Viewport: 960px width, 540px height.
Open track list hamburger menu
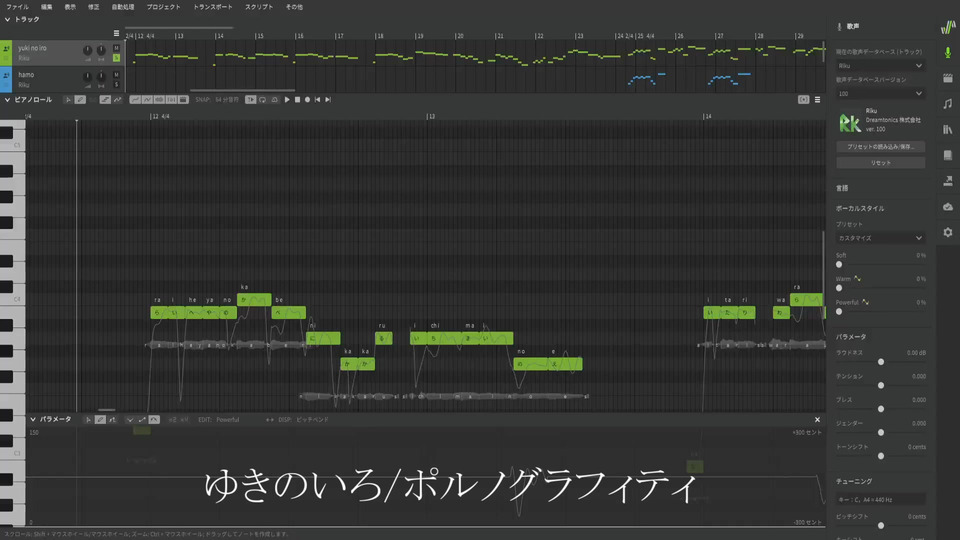tap(116, 33)
